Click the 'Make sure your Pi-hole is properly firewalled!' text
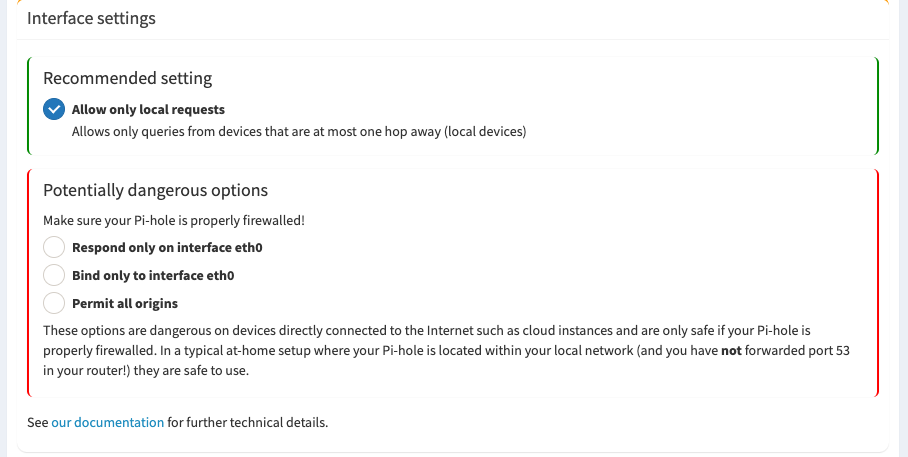The image size is (908, 457). (174, 221)
